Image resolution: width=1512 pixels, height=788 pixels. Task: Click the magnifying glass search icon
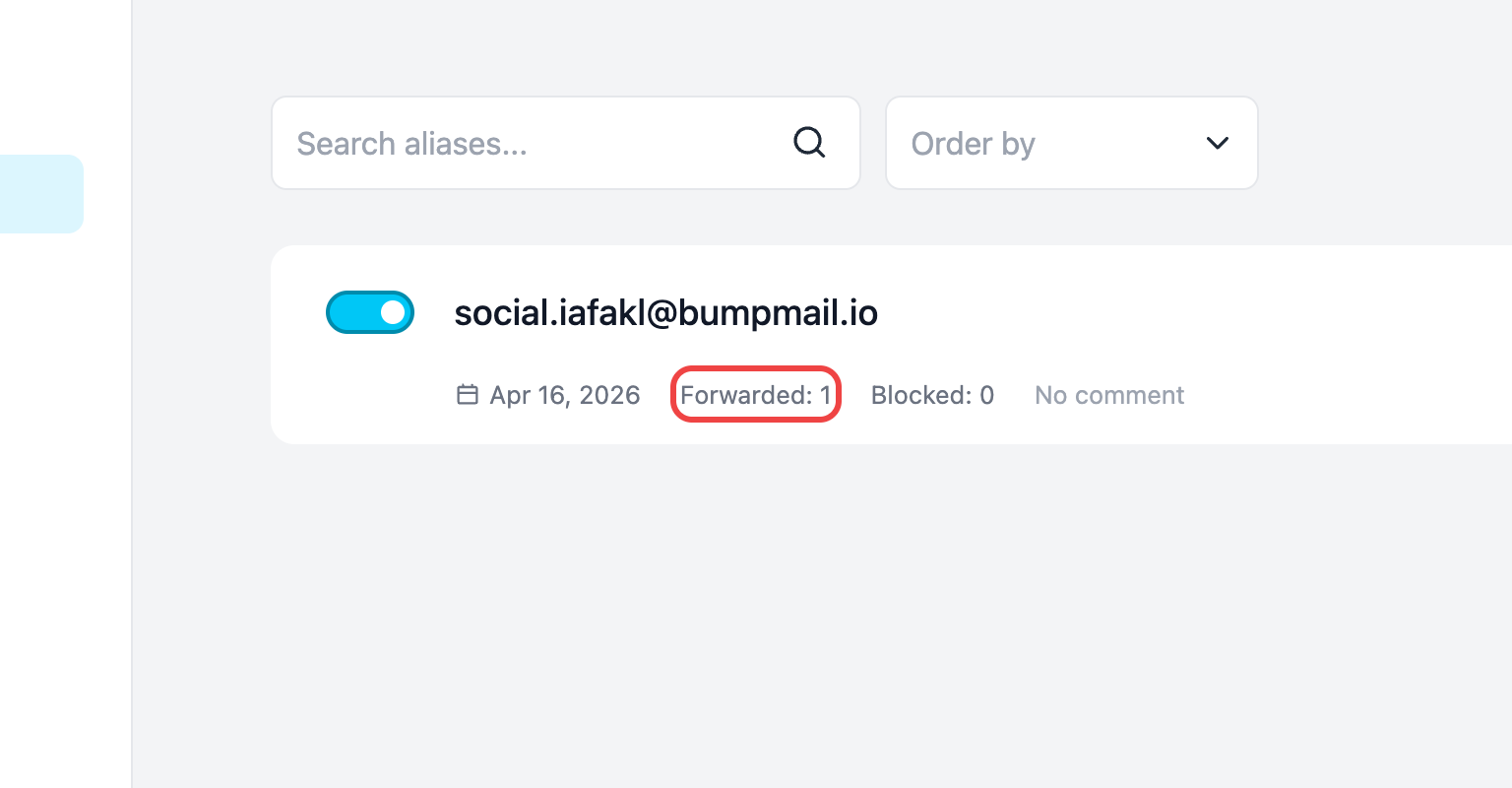pyautogui.click(x=809, y=143)
